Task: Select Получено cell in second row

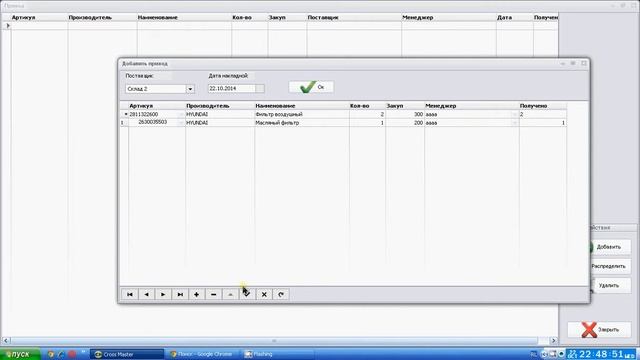Action: 542,122
